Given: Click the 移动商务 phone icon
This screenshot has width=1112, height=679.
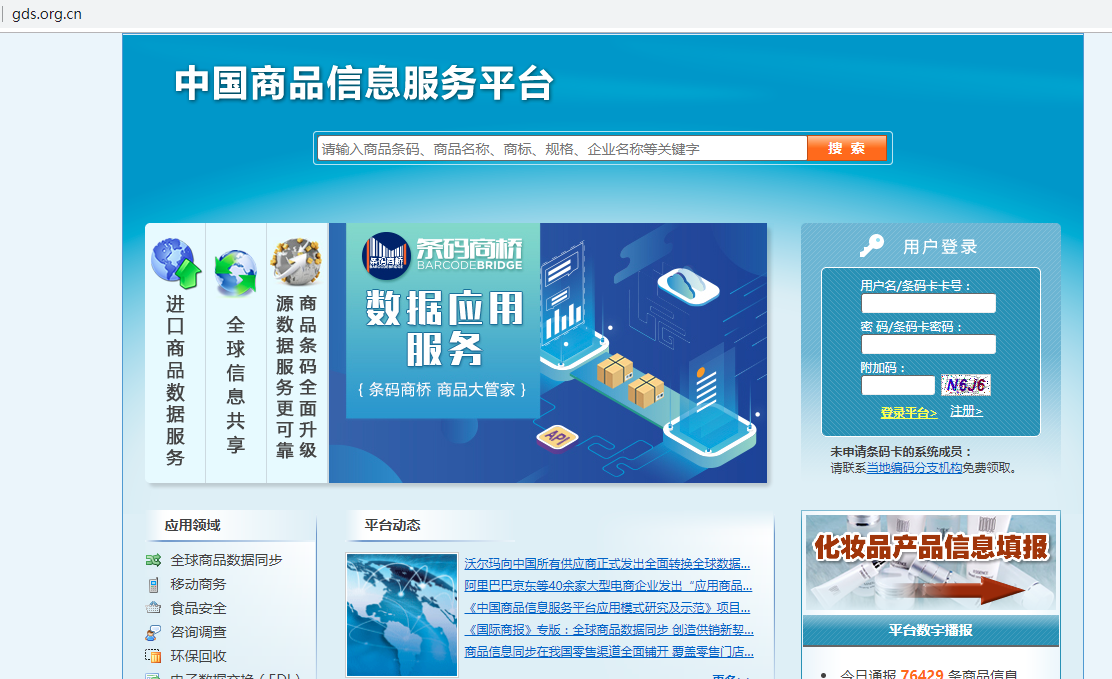Looking at the screenshot, I should tap(153, 585).
